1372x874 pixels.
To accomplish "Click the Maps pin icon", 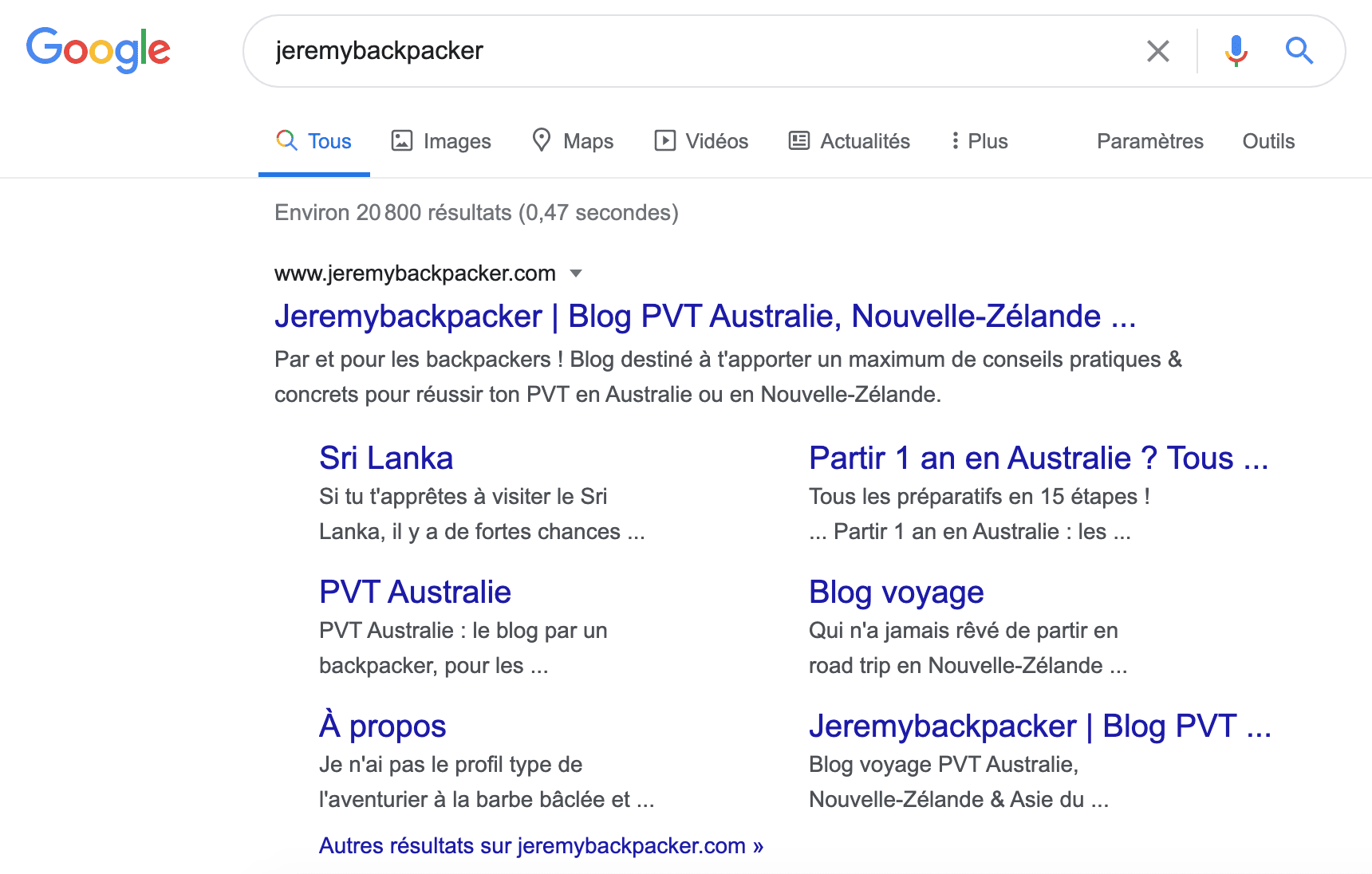I will [x=542, y=140].
